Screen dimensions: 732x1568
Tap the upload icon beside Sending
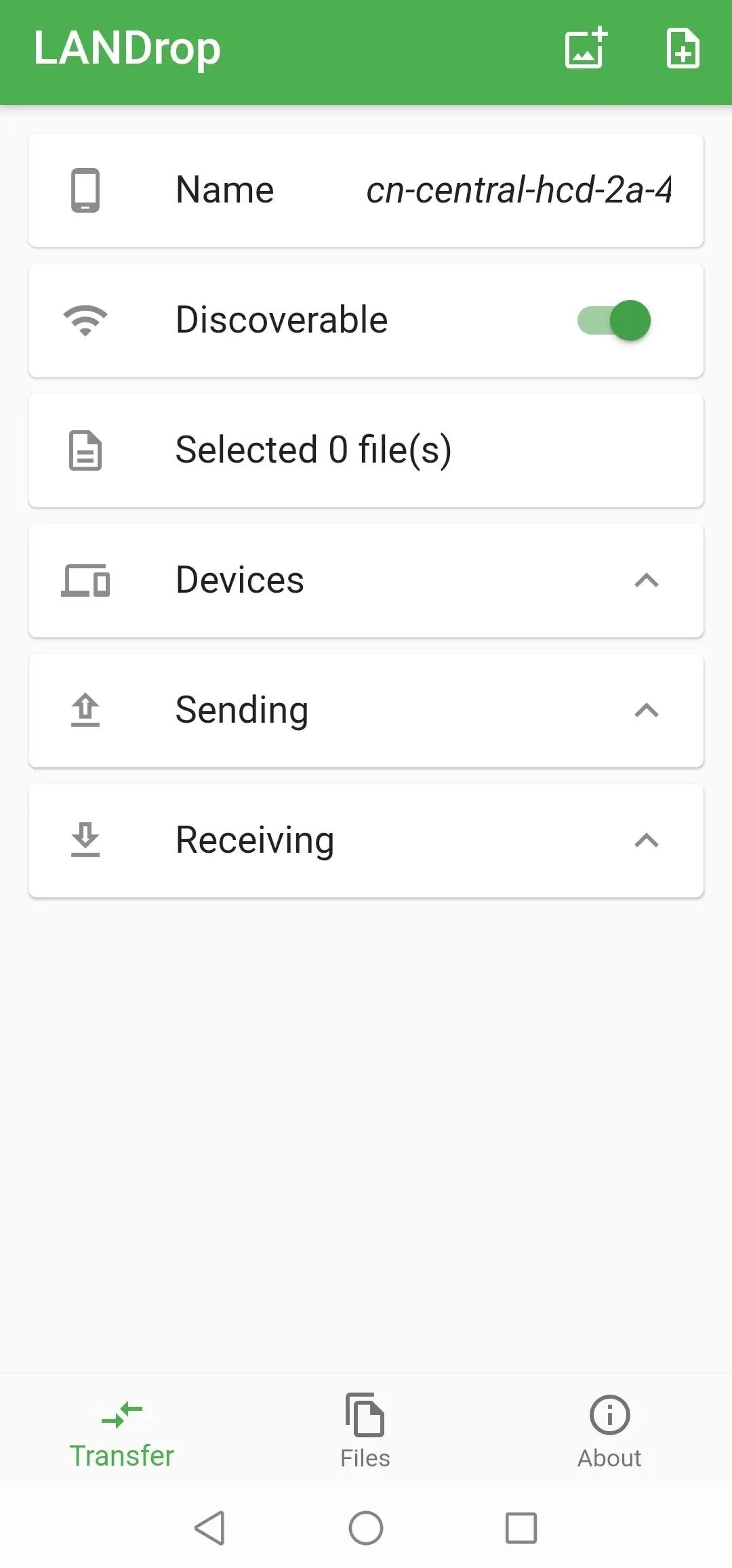coord(85,711)
